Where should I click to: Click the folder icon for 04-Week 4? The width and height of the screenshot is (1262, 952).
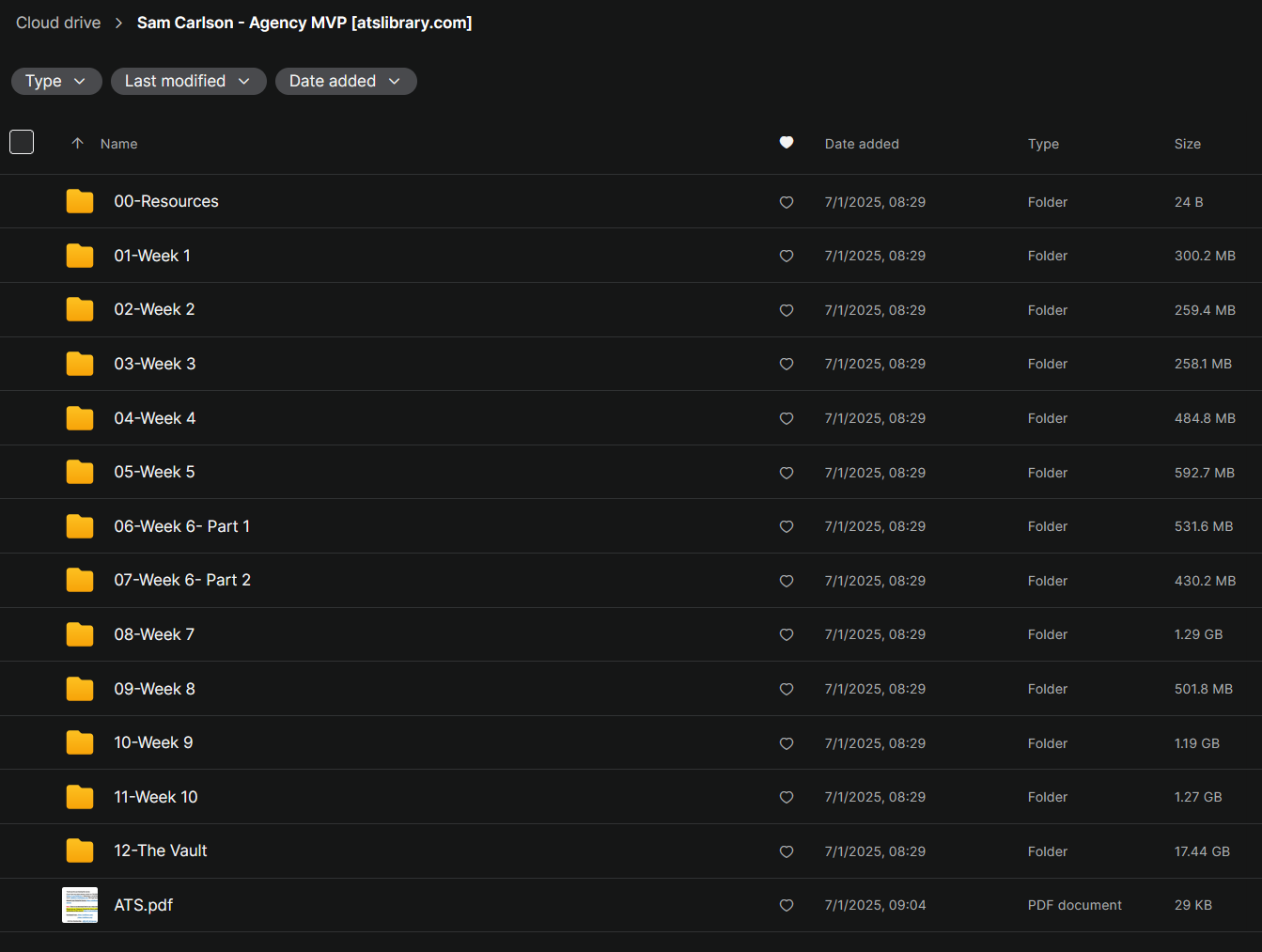tap(80, 418)
